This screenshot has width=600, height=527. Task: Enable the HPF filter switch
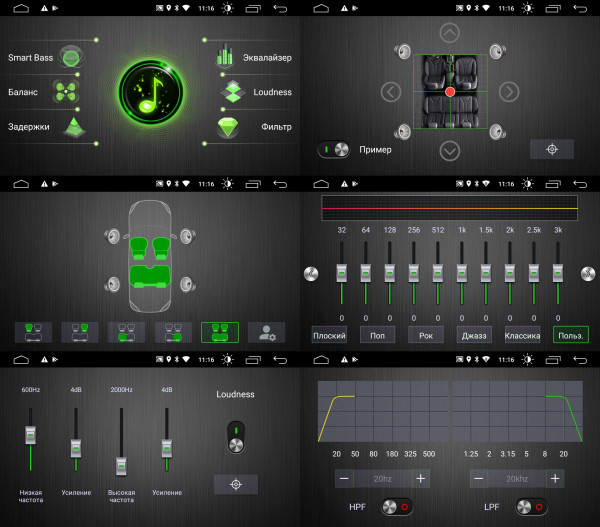[397, 507]
